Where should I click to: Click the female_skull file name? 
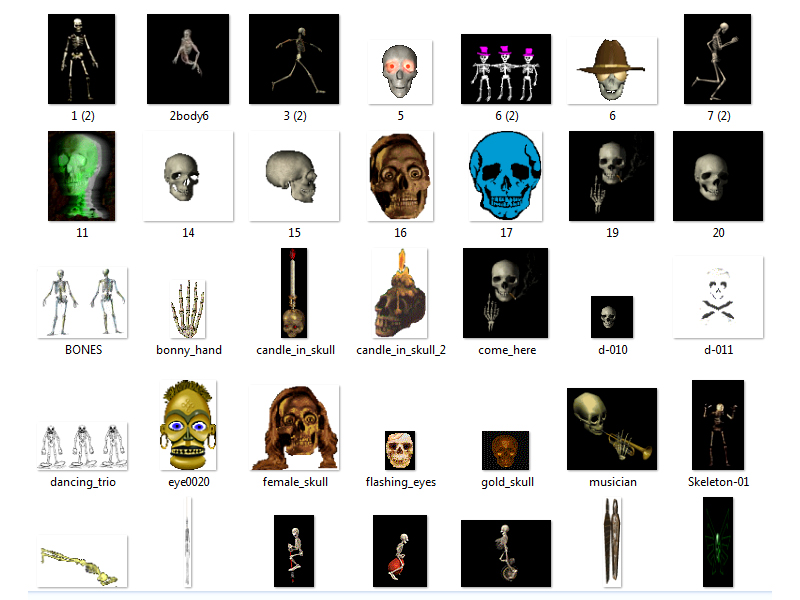click(295, 482)
